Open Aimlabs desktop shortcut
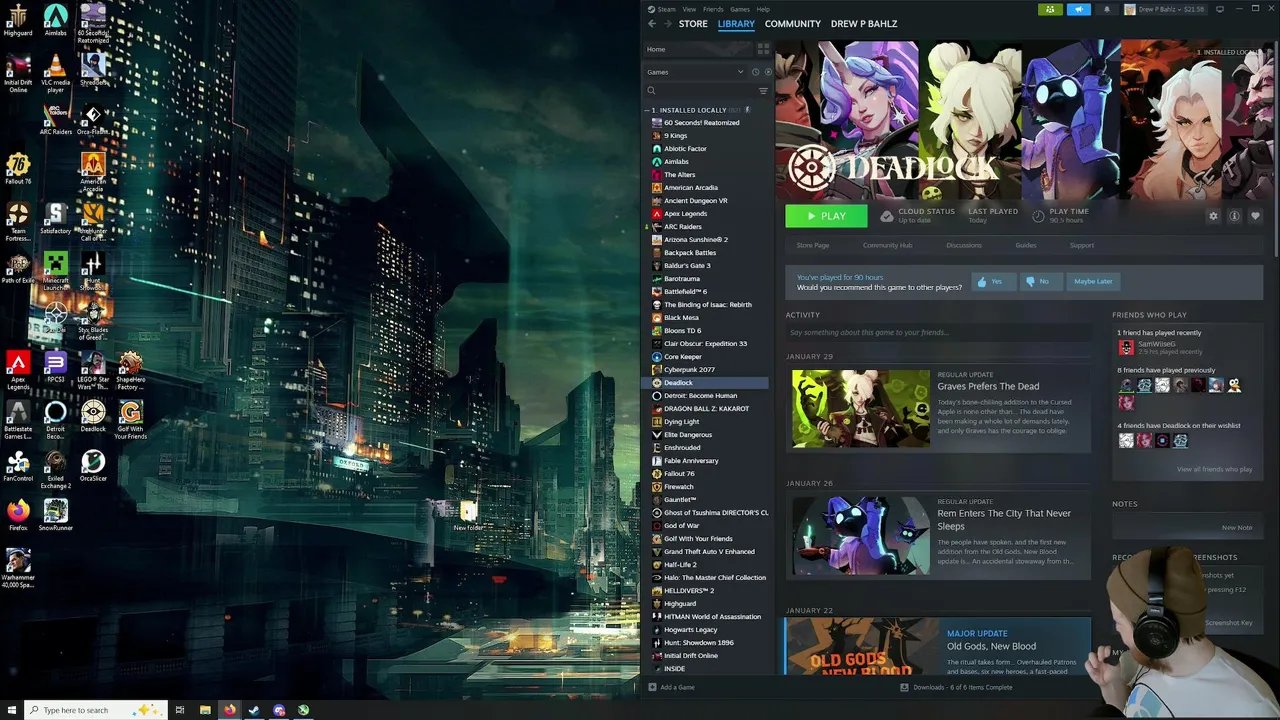The width and height of the screenshot is (1280, 720). pyautogui.click(x=56, y=21)
